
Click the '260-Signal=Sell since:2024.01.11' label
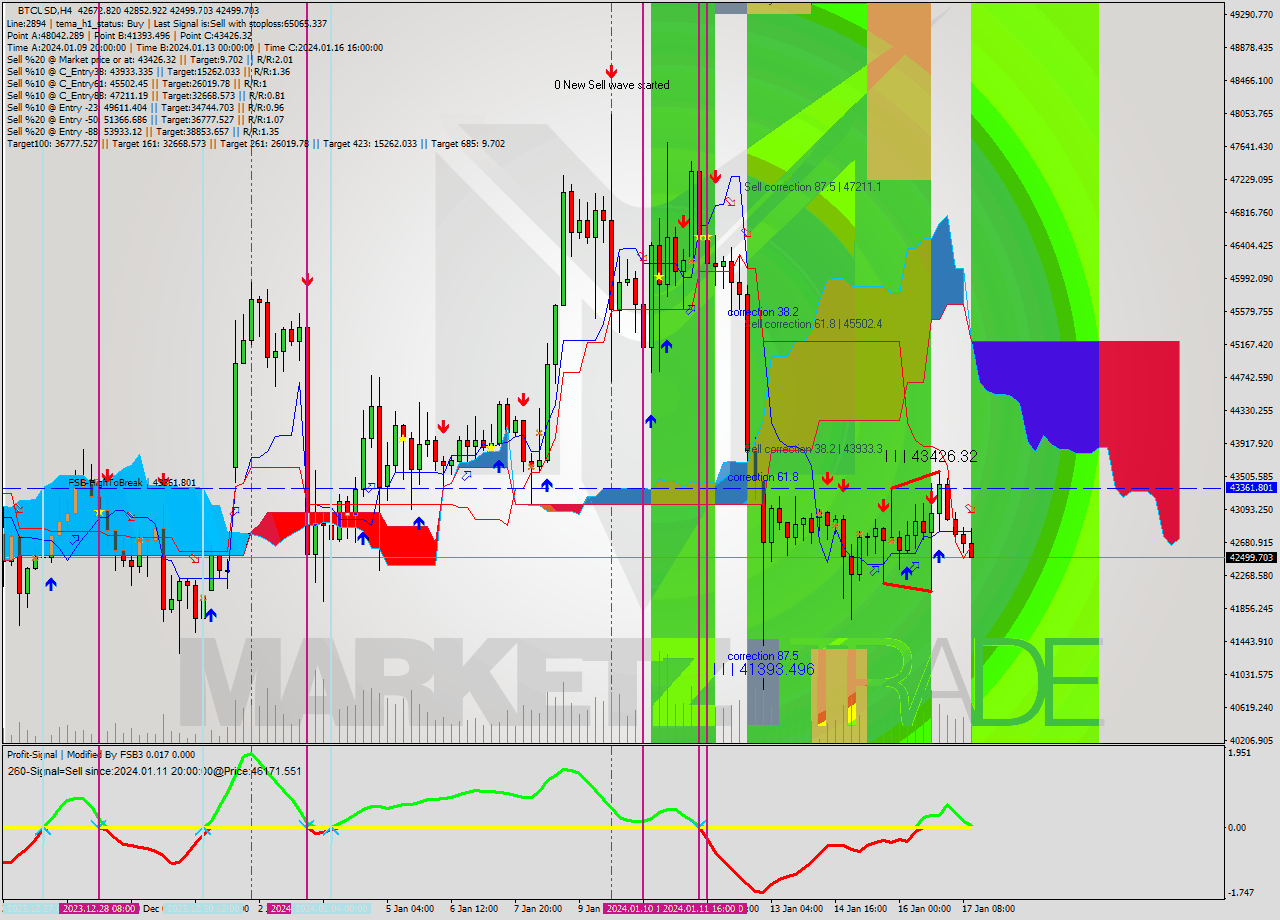click(x=154, y=771)
